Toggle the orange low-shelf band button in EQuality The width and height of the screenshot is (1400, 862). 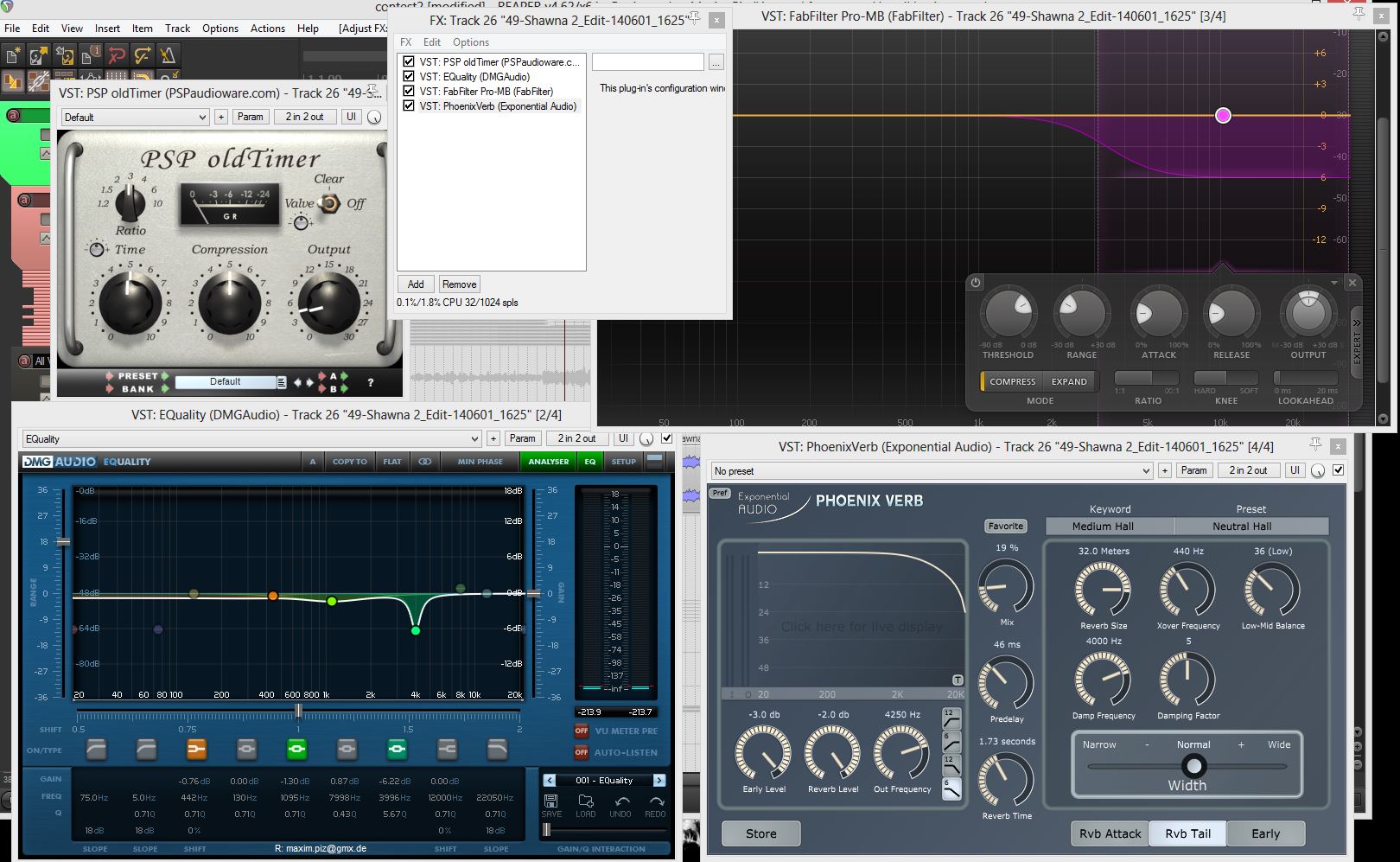coord(196,749)
